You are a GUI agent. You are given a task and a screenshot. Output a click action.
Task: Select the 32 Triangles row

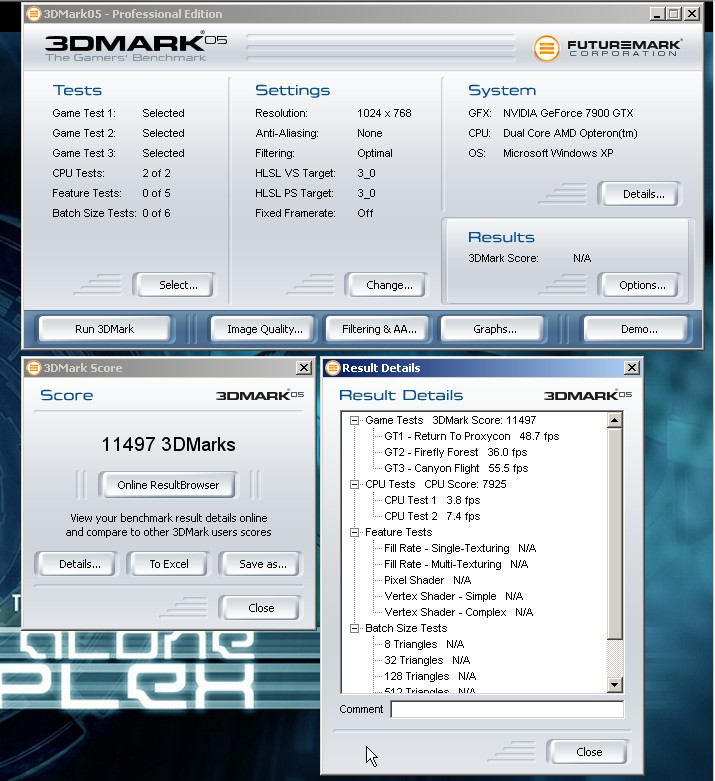[x=427, y=660]
